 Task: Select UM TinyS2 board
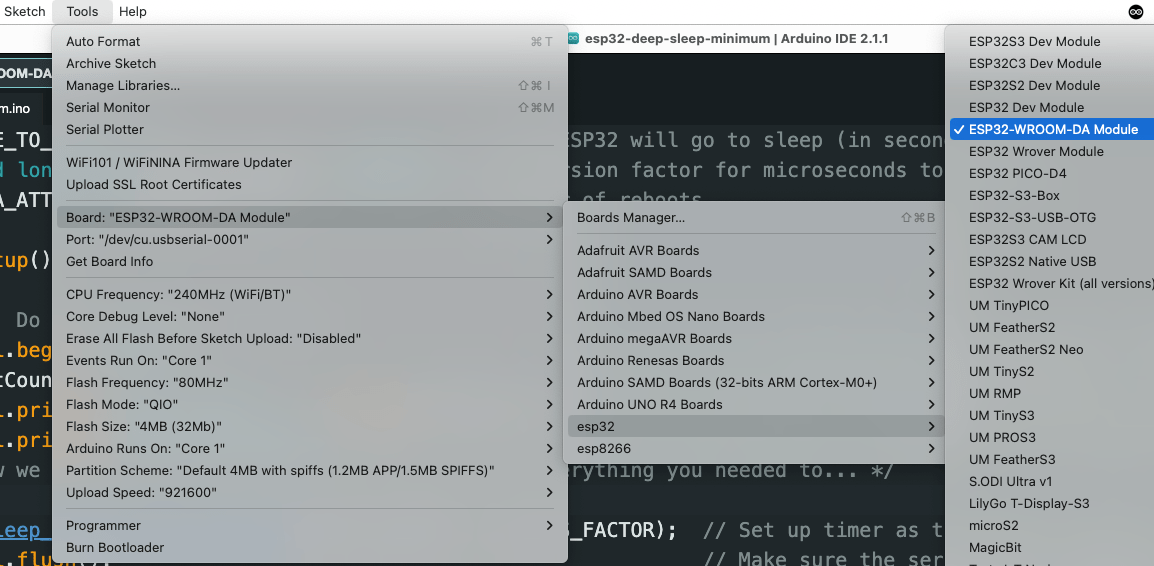pos(1052,372)
